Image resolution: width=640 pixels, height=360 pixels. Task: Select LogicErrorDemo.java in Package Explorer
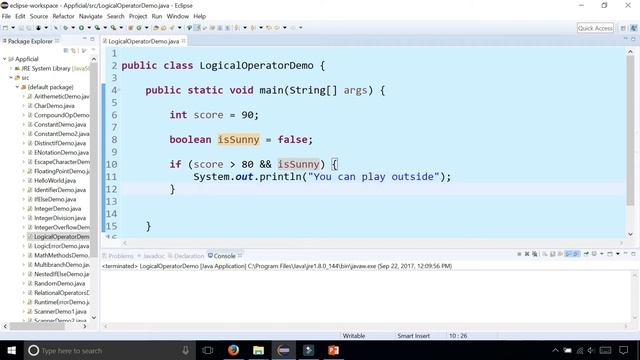(x=61, y=246)
